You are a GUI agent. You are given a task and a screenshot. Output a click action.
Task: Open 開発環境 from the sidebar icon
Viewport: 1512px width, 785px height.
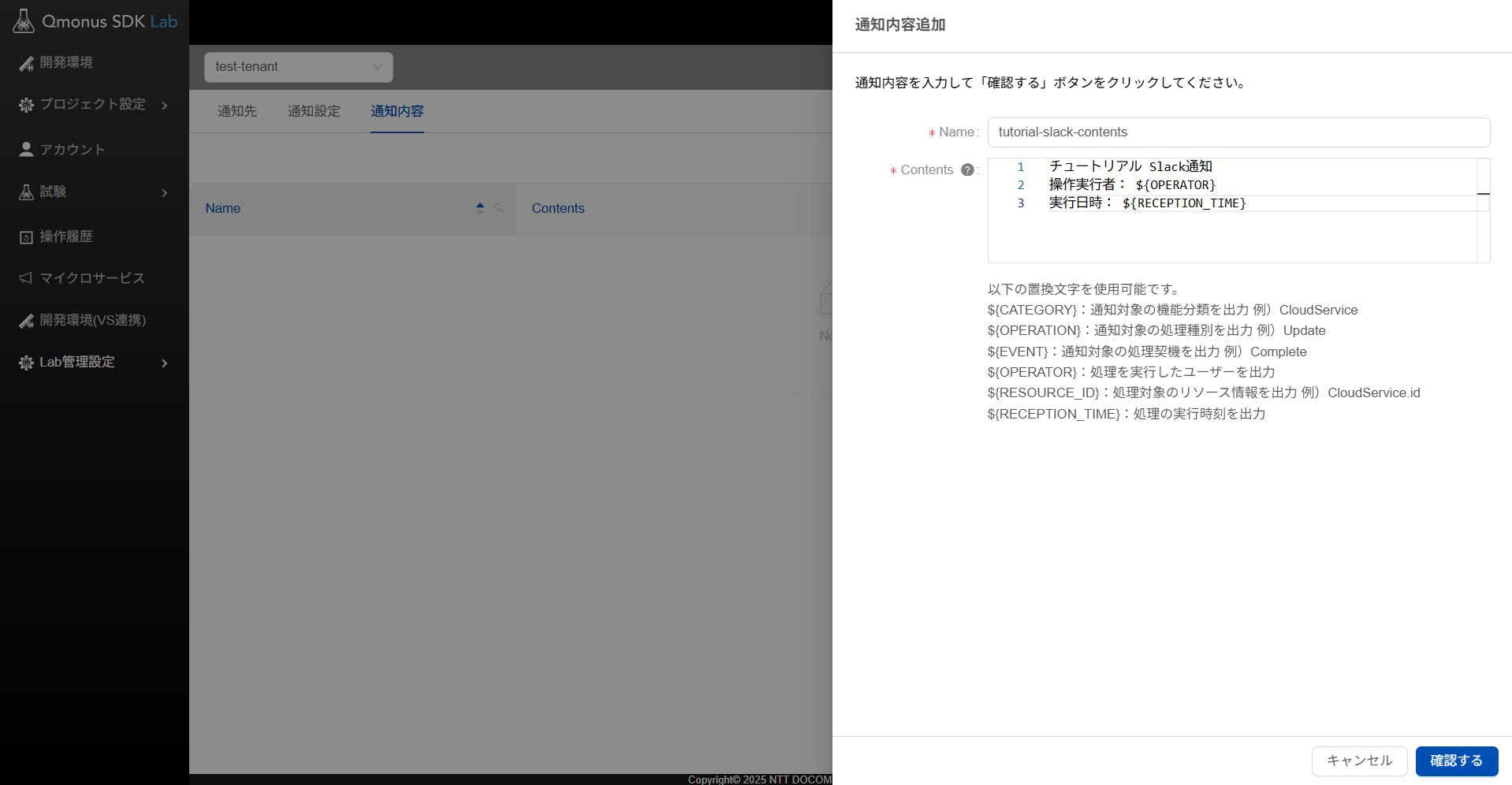click(x=26, y=63)
